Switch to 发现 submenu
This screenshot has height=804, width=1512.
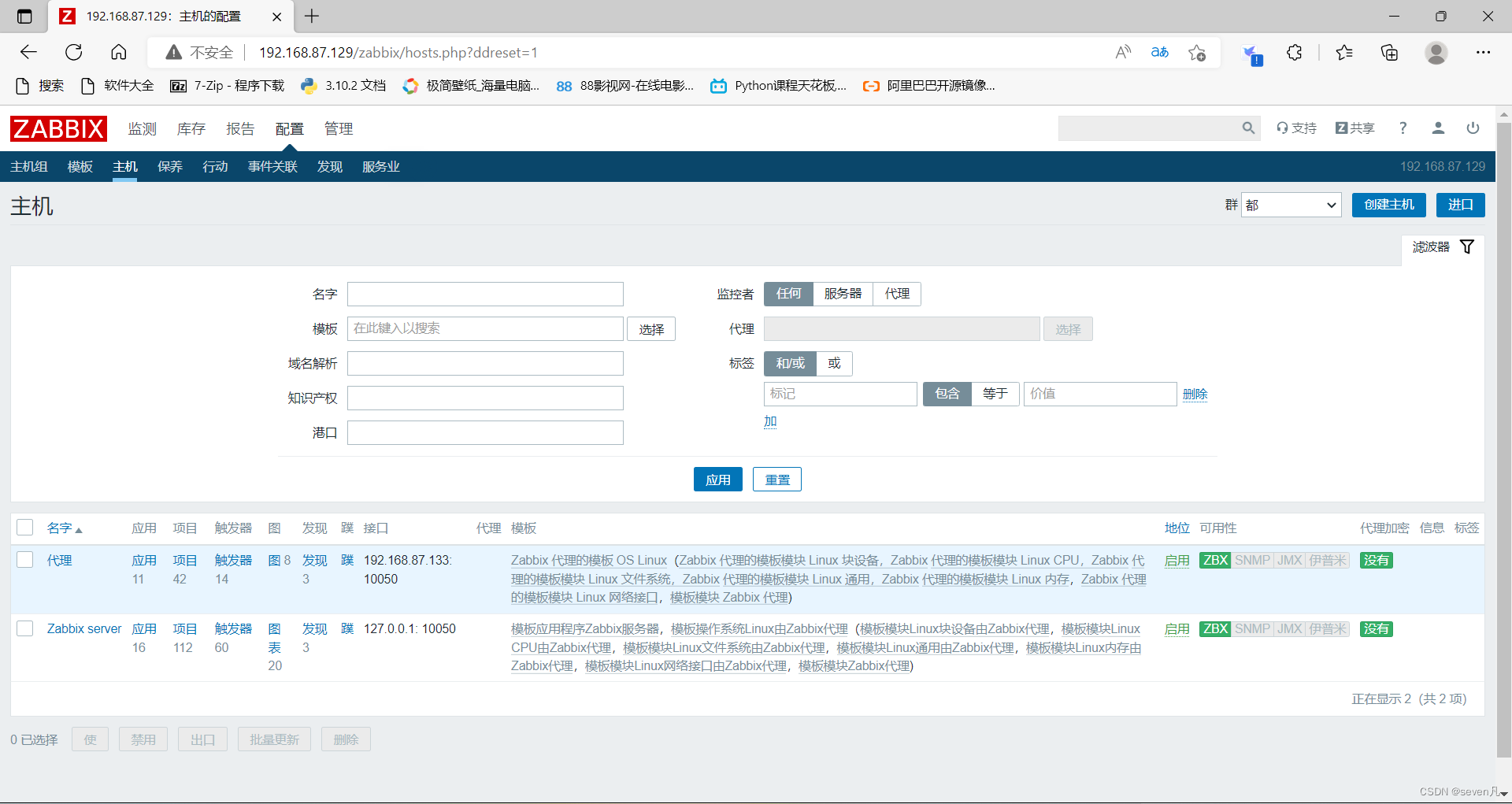point(330,167)
